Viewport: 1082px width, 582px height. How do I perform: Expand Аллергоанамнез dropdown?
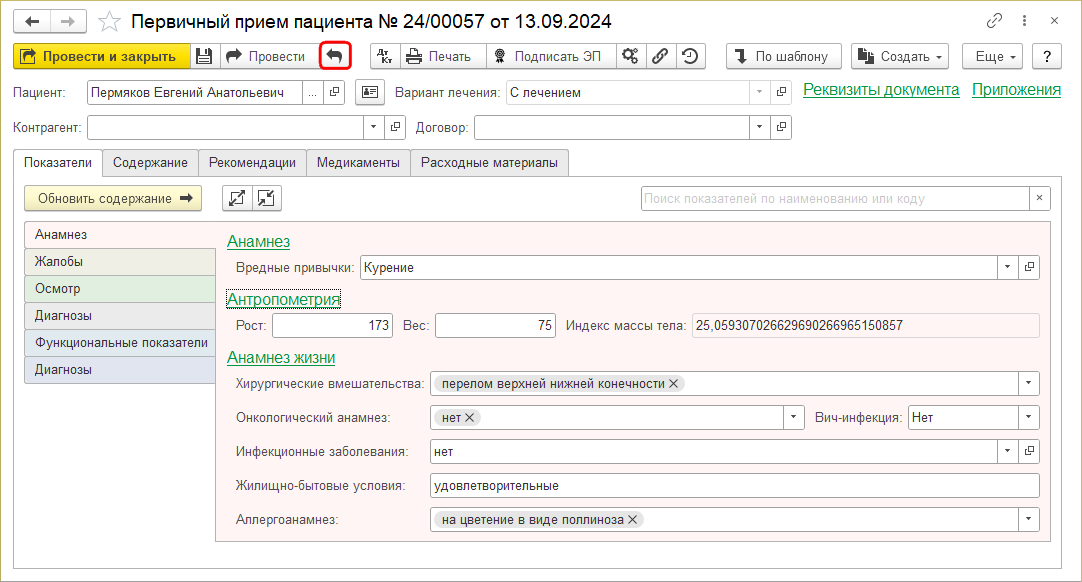[x=1029, y=519]
